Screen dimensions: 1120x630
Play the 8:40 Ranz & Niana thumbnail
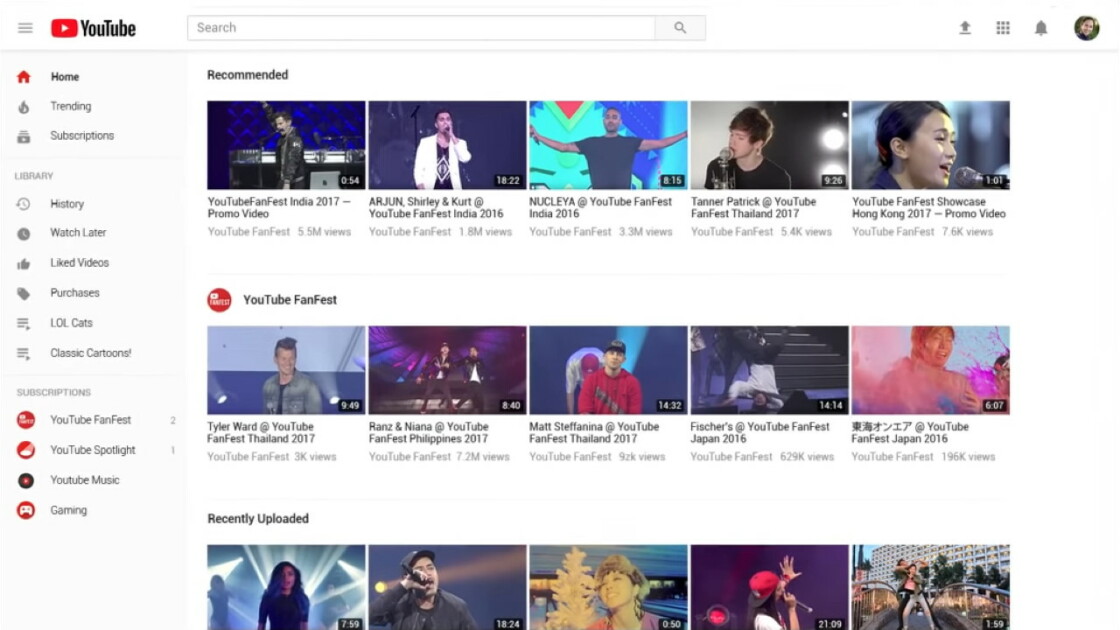click(x=447, y=370)
